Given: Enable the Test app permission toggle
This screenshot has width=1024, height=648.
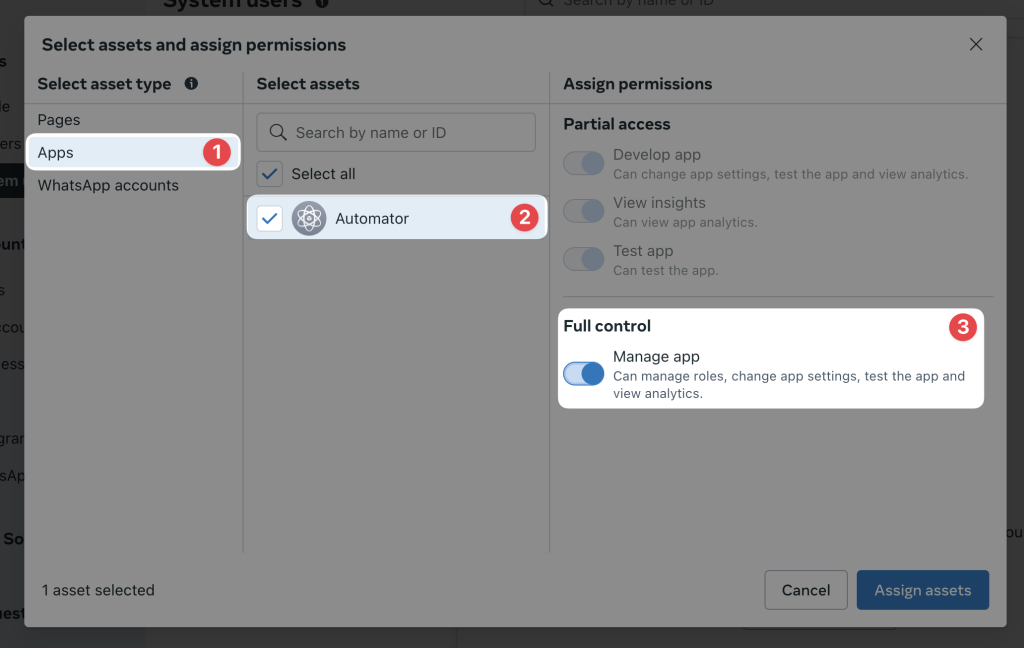Looking at the screenshot, I should pos(583,259).
